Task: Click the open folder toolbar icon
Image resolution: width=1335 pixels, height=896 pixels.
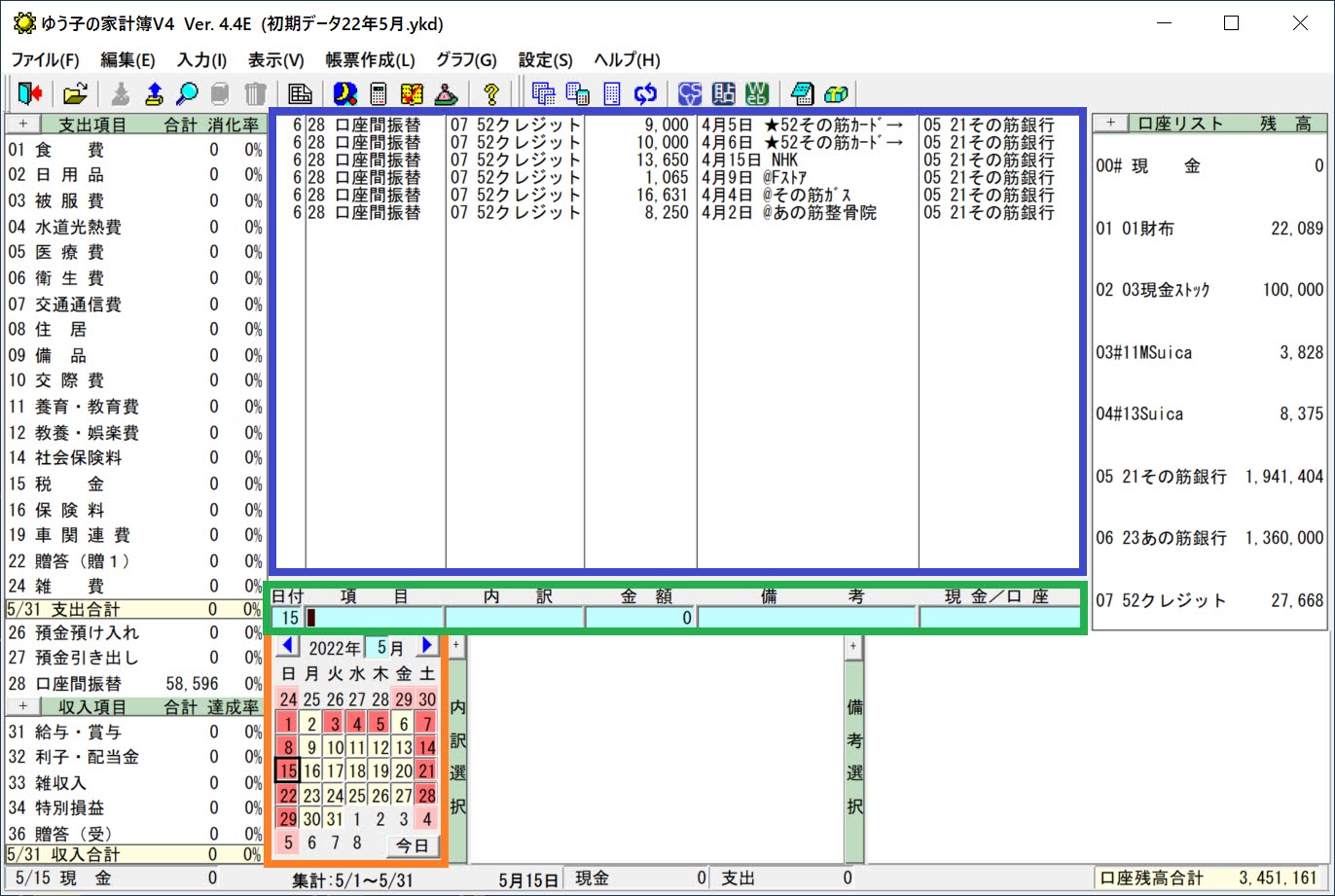Action: tap(75, 93)
